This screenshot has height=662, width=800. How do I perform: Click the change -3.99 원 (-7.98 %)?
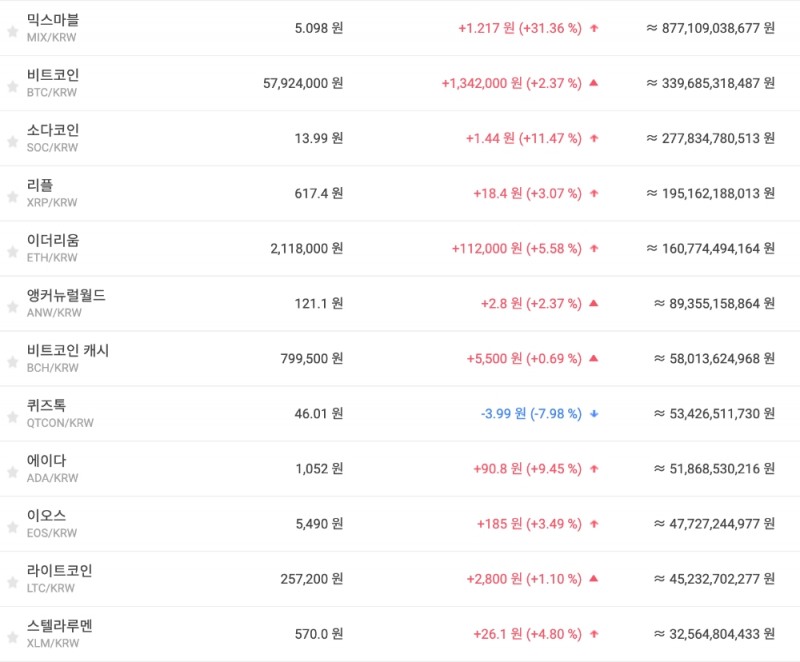coord(531,414)
